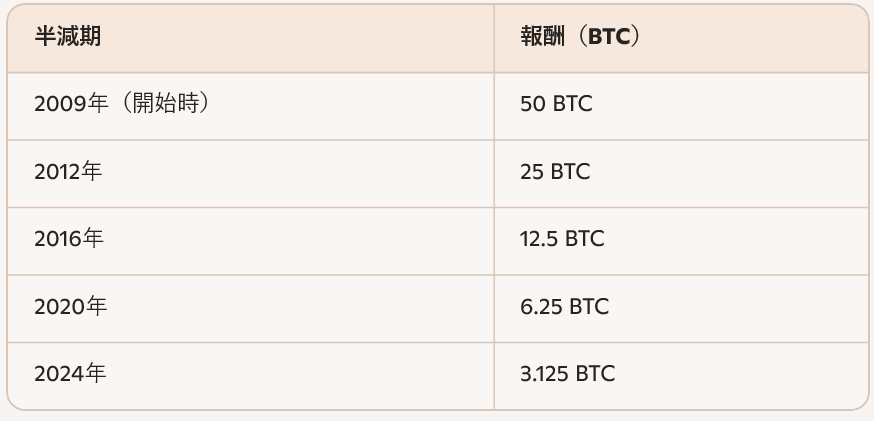This screenshot has width=874, height=421.
Task: Select the 50 BTC reward cell
Action: click(x=556, y=104)
